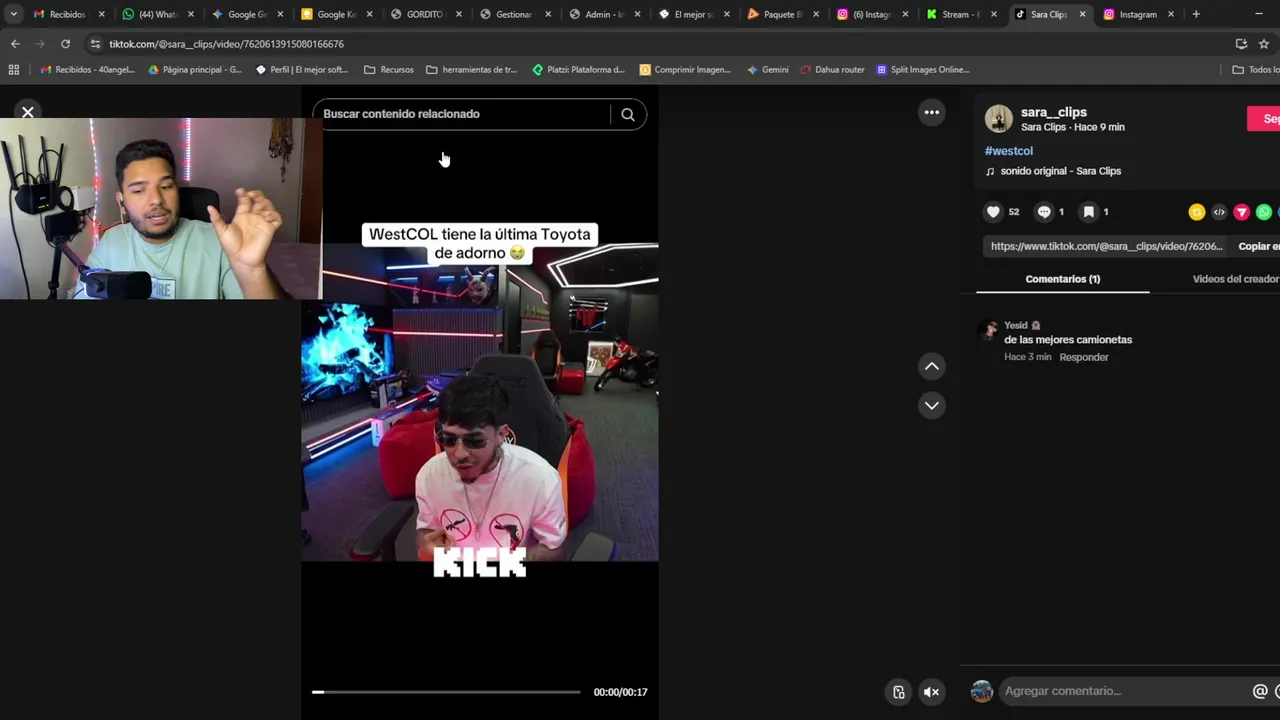Open the Comentarios (1) tab

1062,279
